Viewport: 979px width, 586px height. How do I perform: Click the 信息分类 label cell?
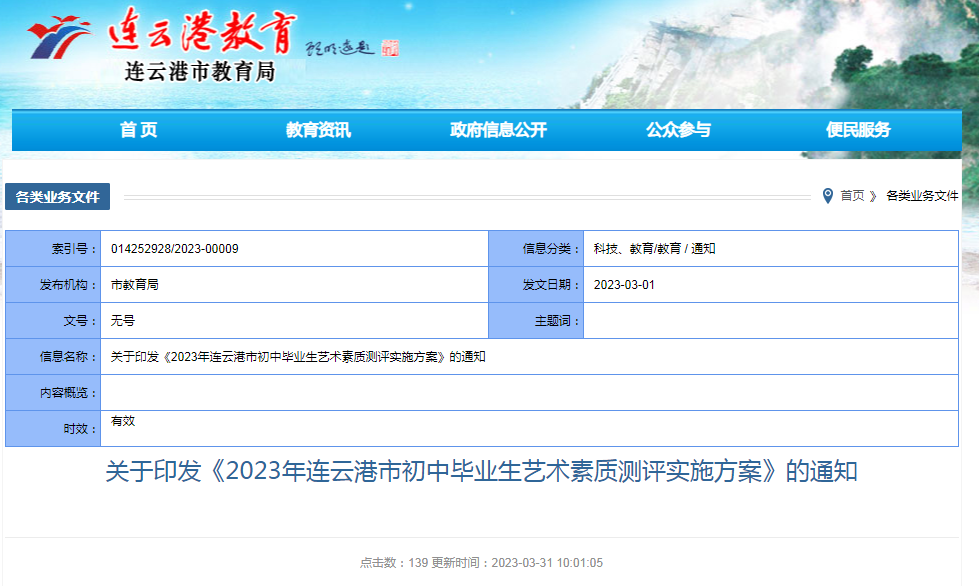point(536,249)
